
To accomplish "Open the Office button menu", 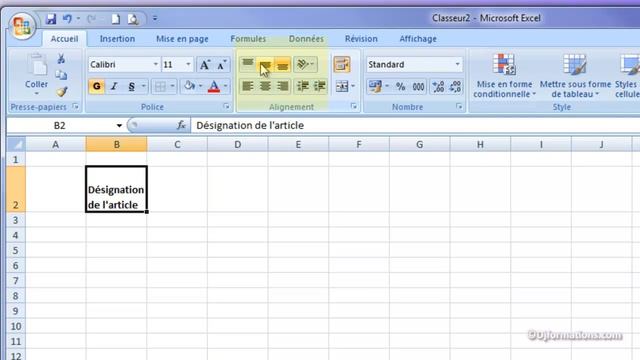I will click(22, 25).
